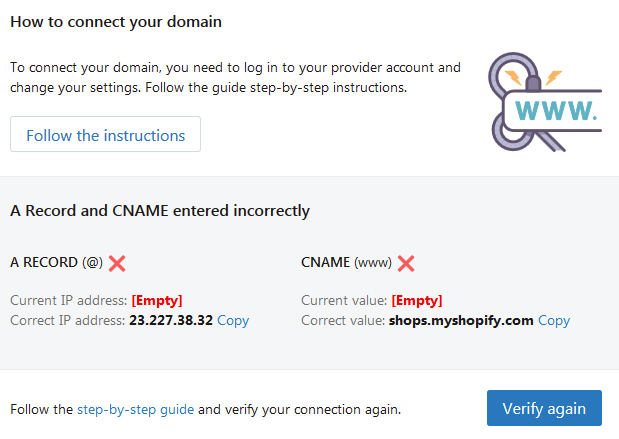619x439 pixels.
Task: Copy the shops.myshopify.com CNAME value
Action: tap(554, 320)
